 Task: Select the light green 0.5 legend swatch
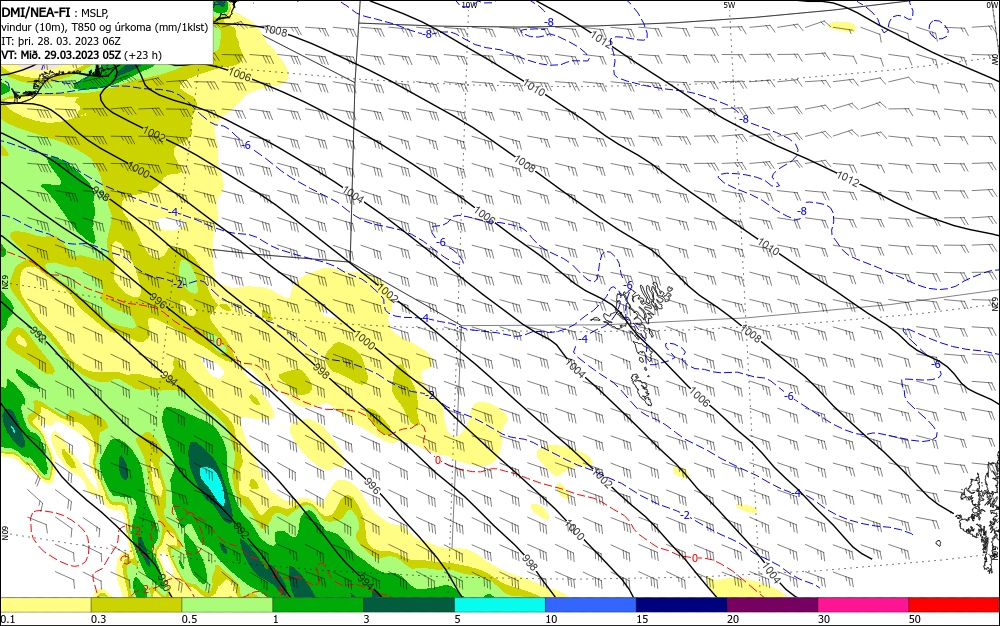pyautogui.click(x=227, y=605)
